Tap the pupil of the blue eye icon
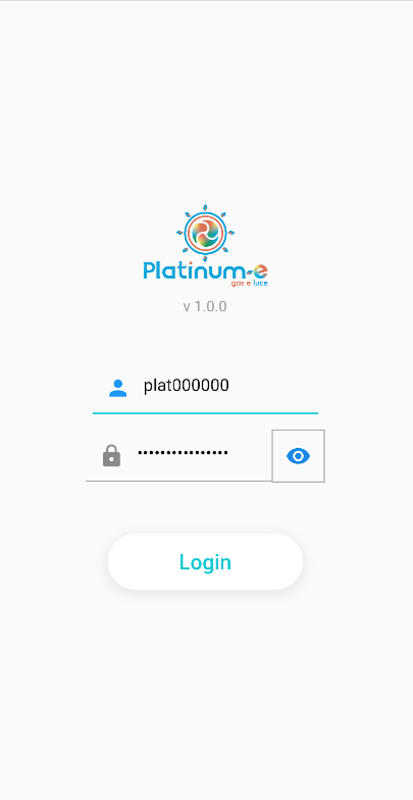 coord(298,456)
